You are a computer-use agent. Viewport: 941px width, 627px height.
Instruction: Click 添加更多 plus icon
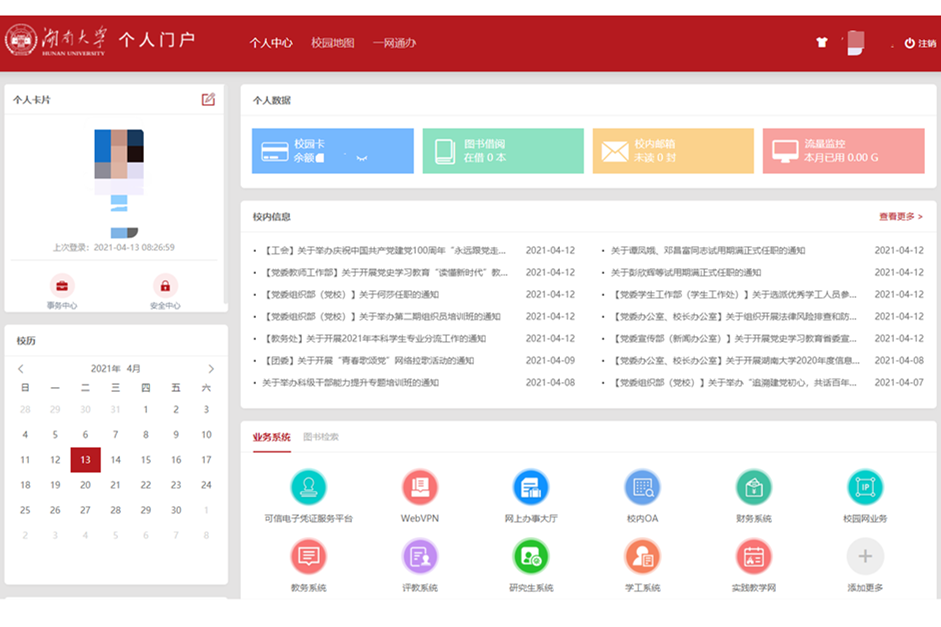click(x=865, y=556)
